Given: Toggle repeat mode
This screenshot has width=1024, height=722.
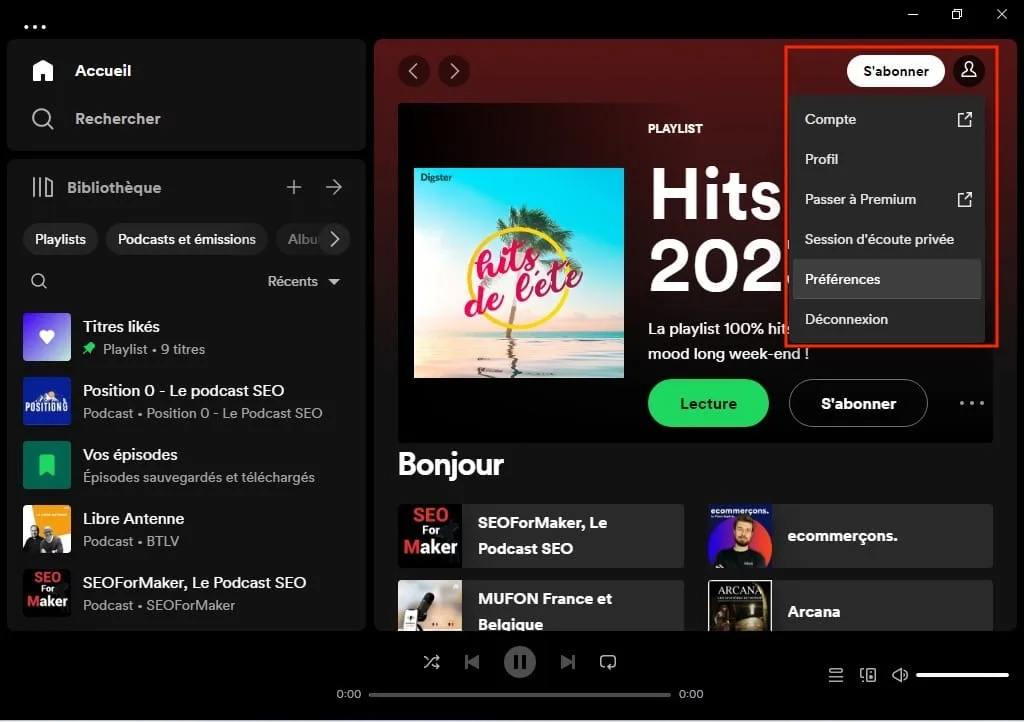Looking at the screenshot, I should pyautogui.click(x=608, y=661).
